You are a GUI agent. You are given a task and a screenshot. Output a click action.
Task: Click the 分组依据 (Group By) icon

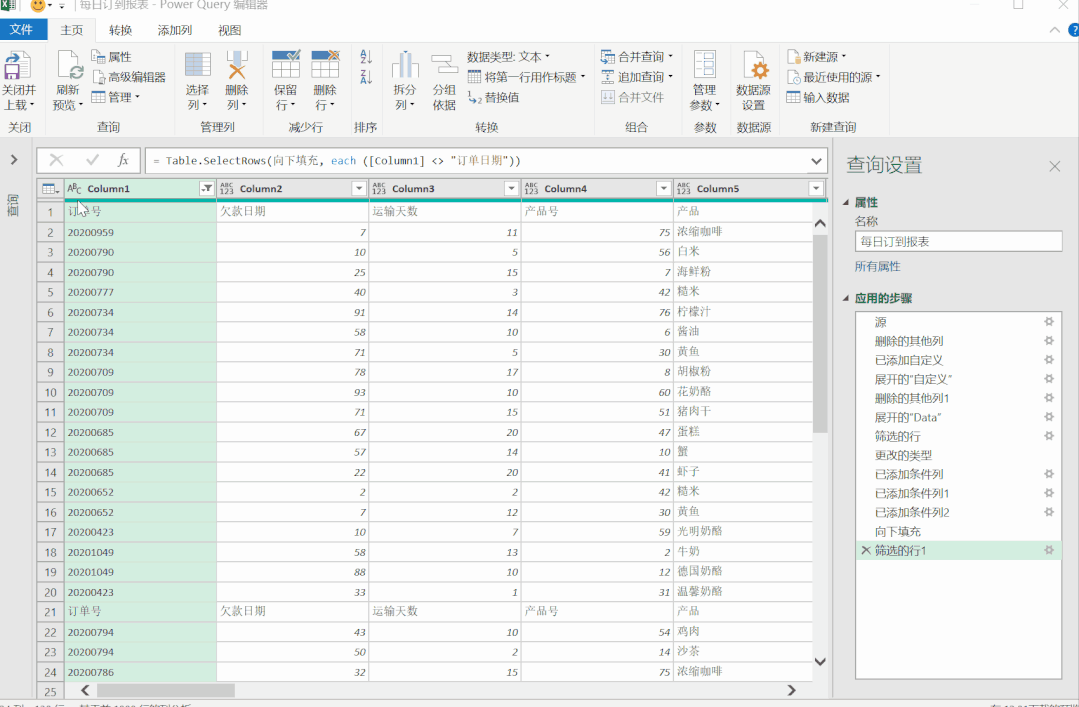444,66
